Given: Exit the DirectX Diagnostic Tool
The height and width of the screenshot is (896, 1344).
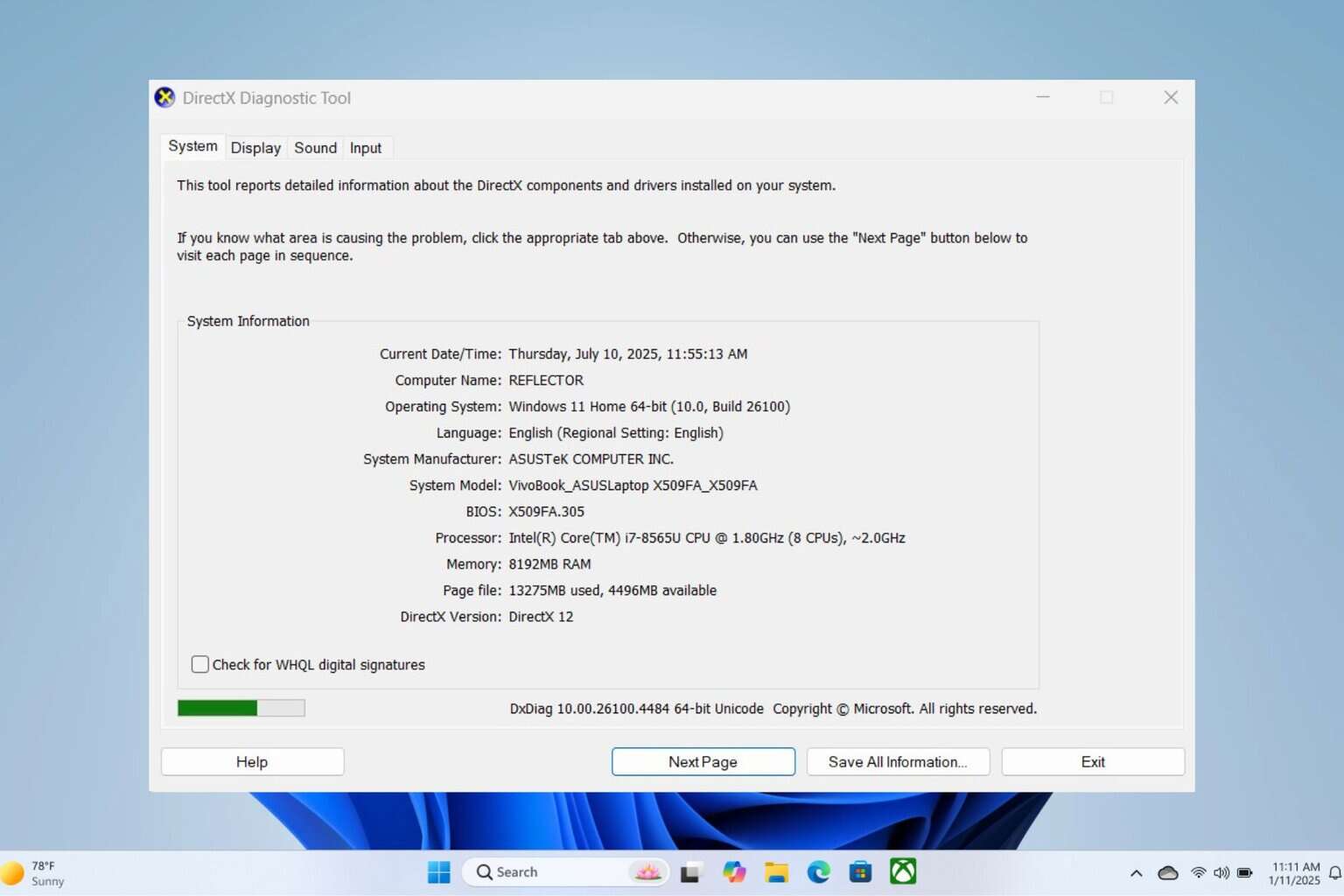Looking at the screenshot, I should tap(1092, 761).
